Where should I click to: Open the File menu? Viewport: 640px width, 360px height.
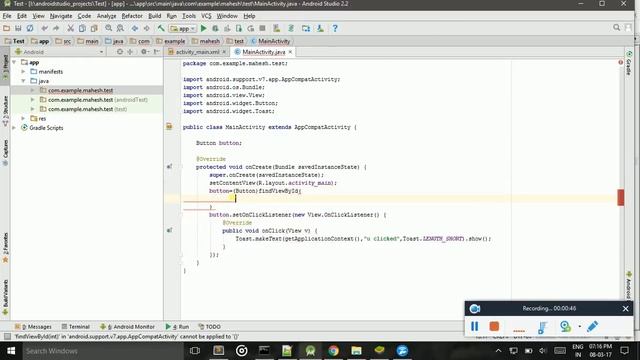point(7,16)
